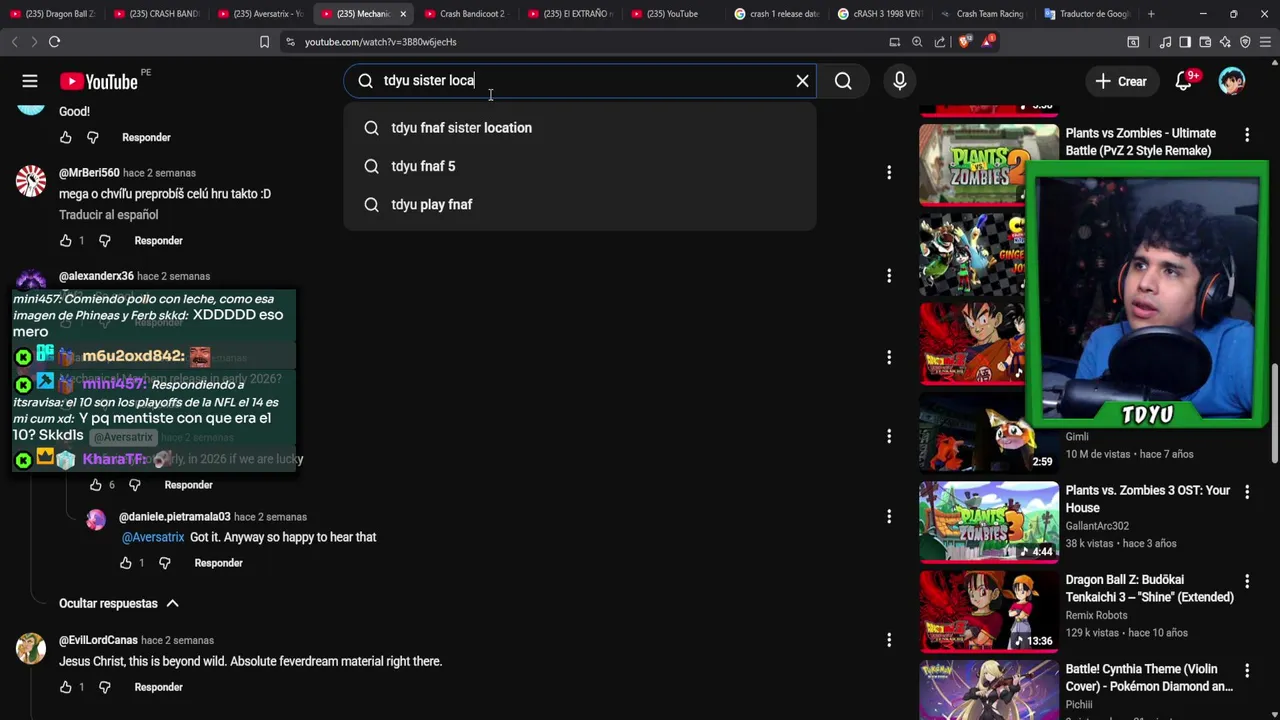Open options for MrBeri560 comment
Screen dimensions: 1280x720
click(889, 173)
